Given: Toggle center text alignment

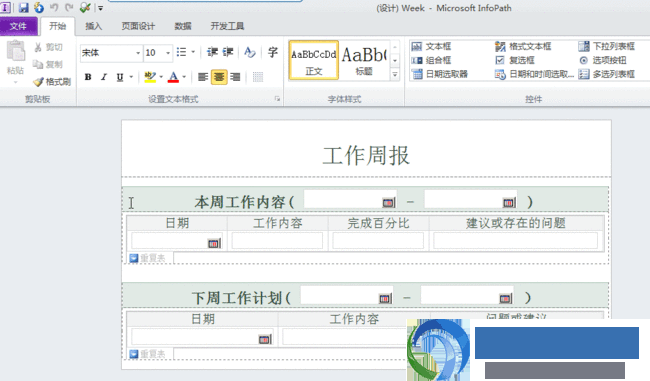Looking at the screenshot, I should pos(219,77).
